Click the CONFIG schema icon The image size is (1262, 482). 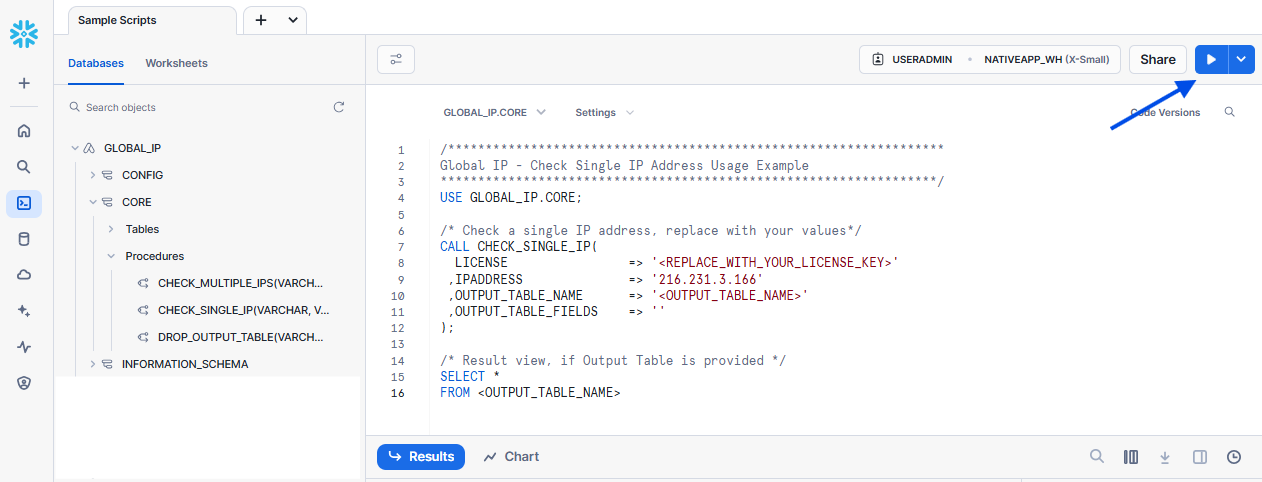pos(107,175)
